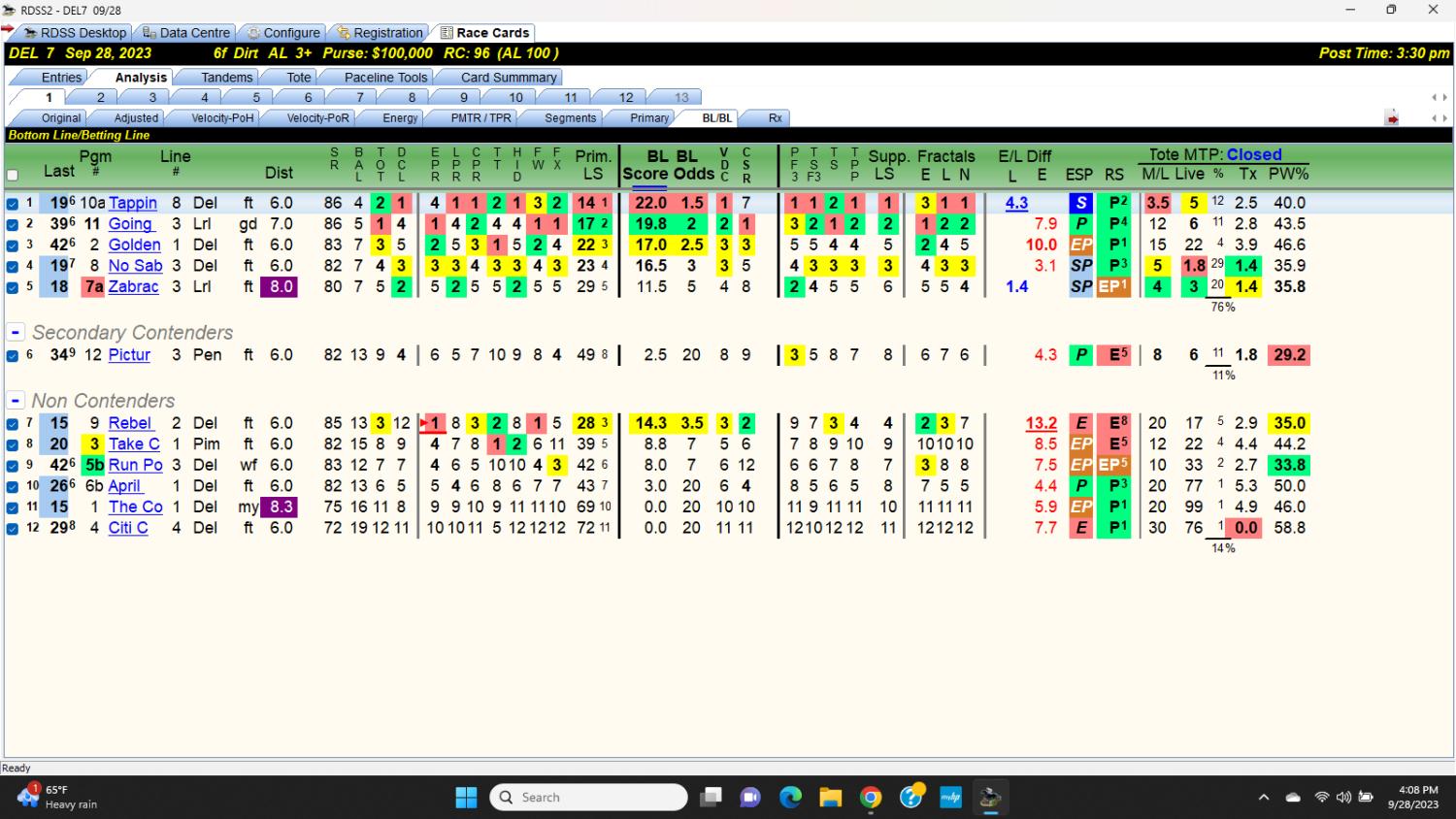Launch Microsoft Edge from the taskbar
Screen dimensions: 1456x819
[790, 798]
